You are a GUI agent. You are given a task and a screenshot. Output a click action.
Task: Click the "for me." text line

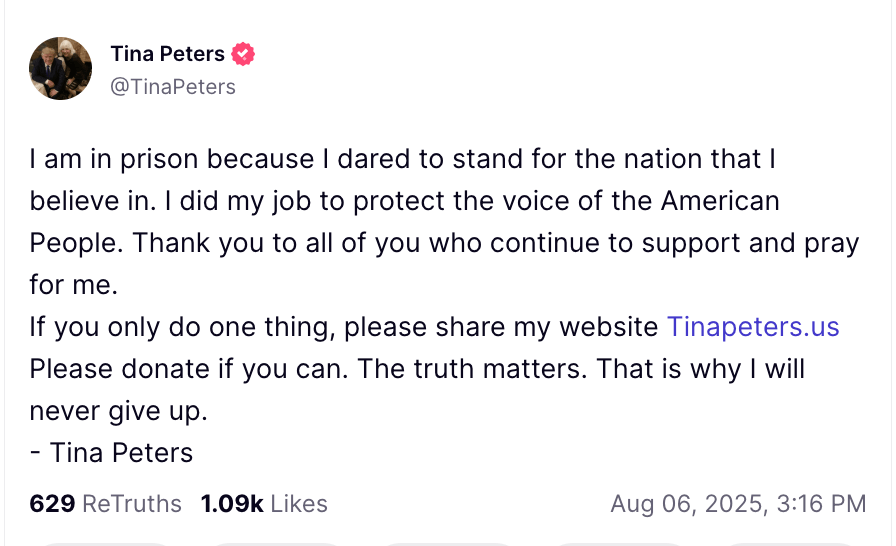pos(73,285)
